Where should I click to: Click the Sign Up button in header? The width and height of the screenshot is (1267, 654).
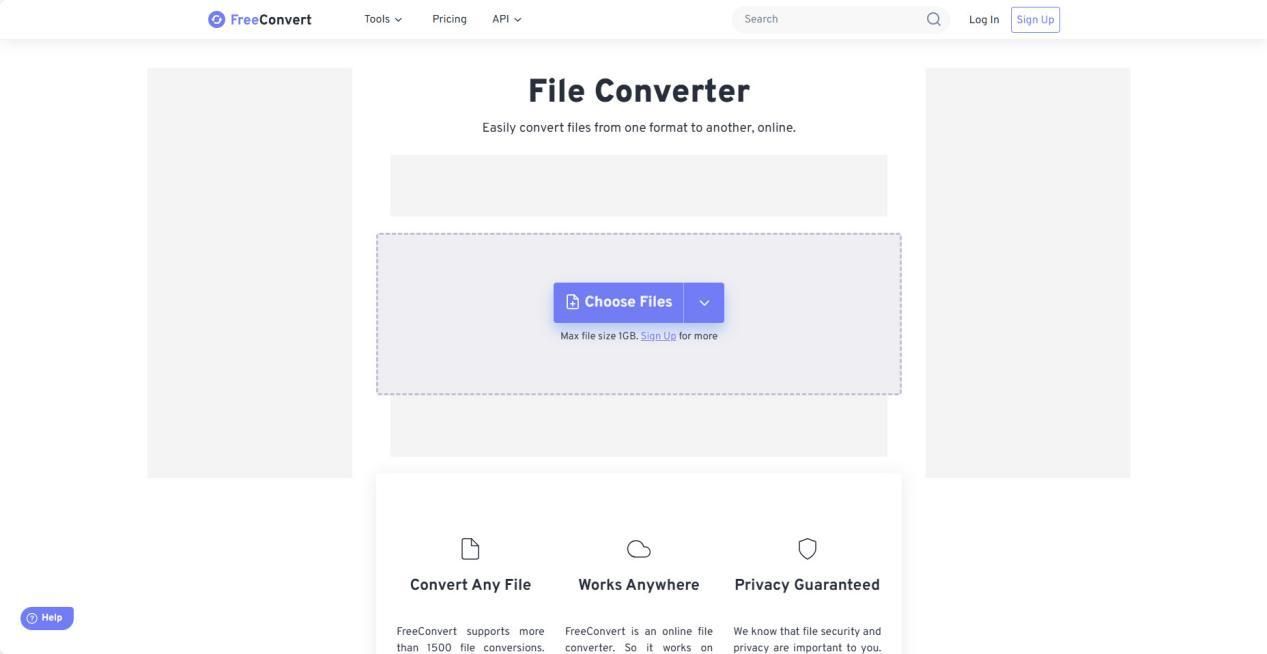1035,20
